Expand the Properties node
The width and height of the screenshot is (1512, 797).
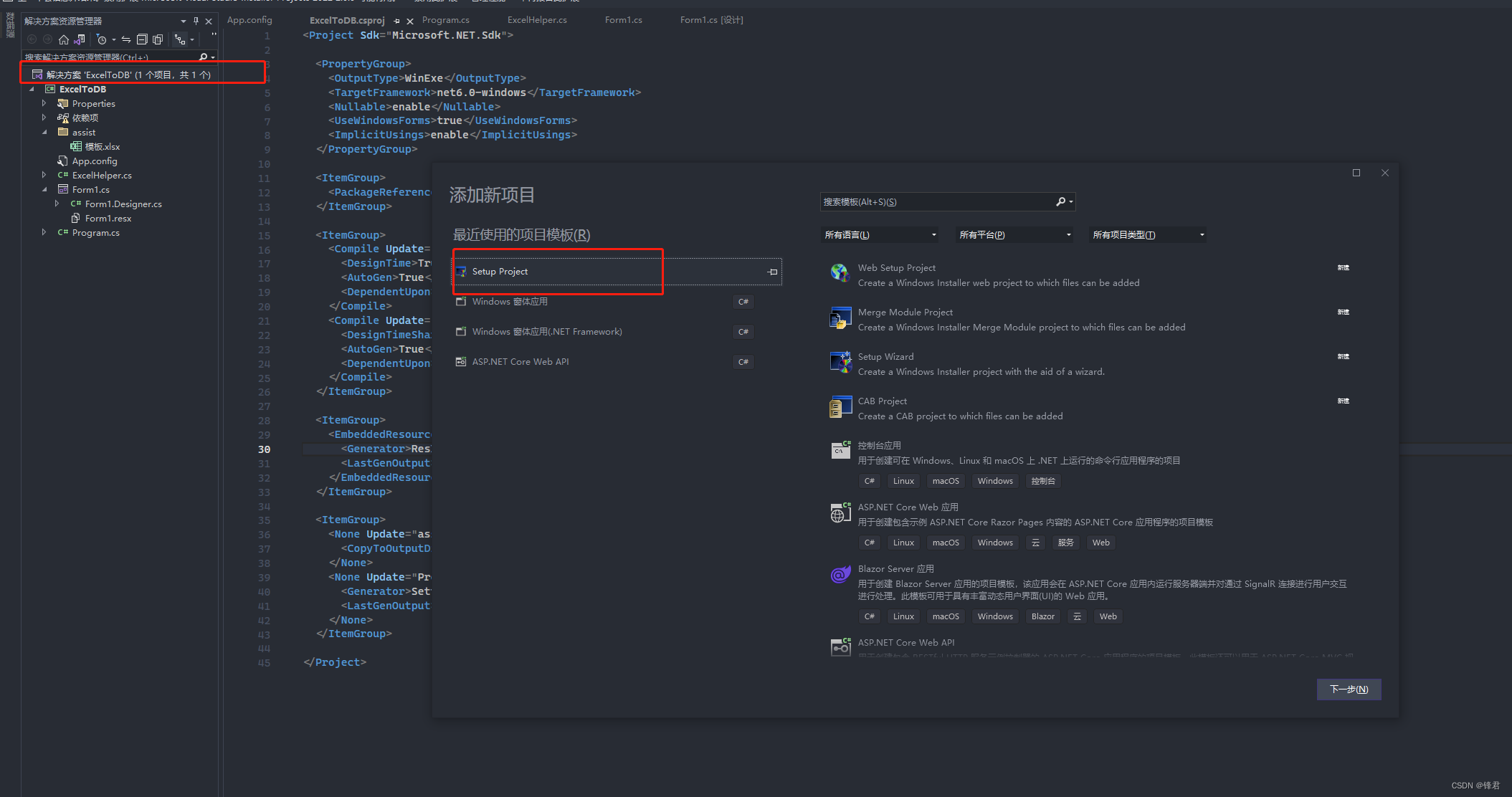(x=44, y=104)
